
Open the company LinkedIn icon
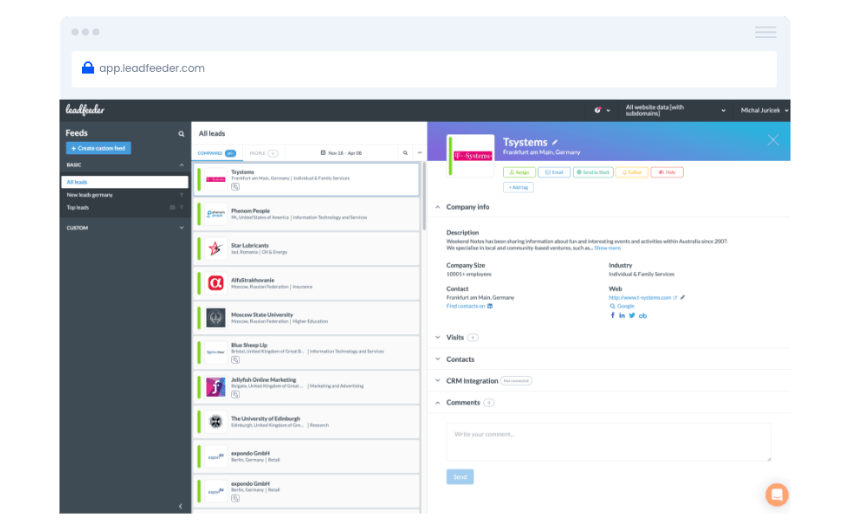coord(622,315)
